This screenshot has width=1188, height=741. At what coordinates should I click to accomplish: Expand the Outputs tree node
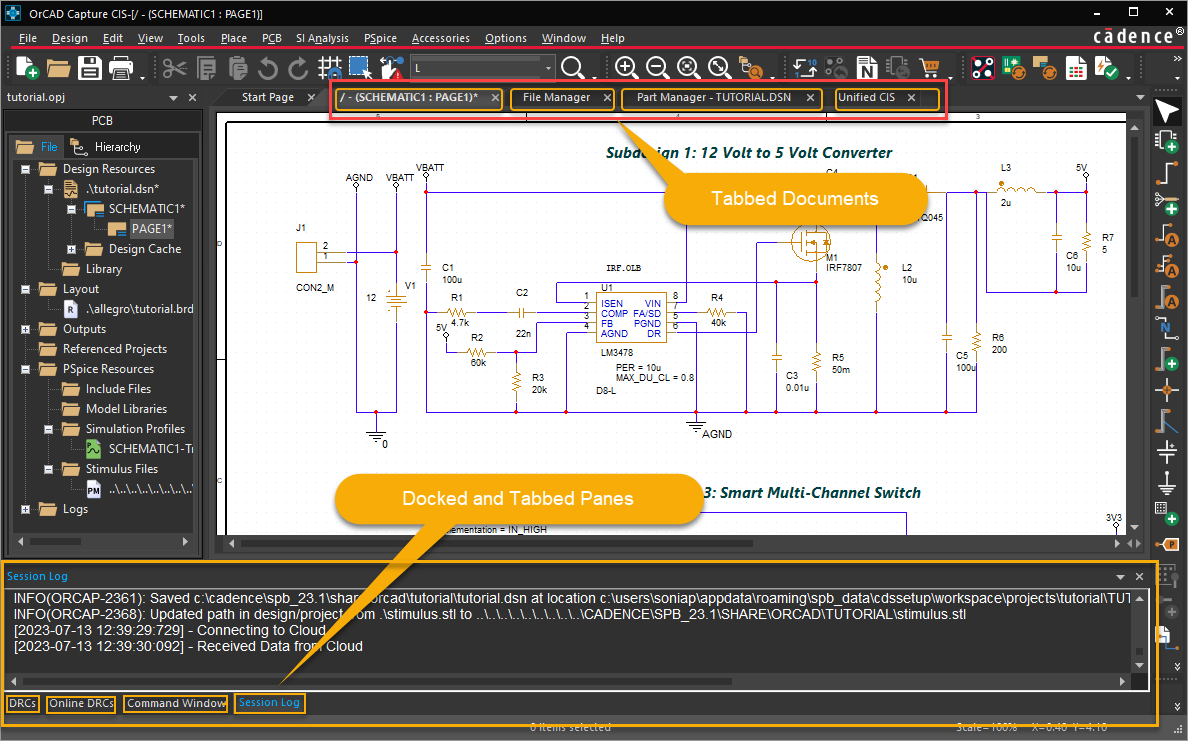click(x=26, y=329)
